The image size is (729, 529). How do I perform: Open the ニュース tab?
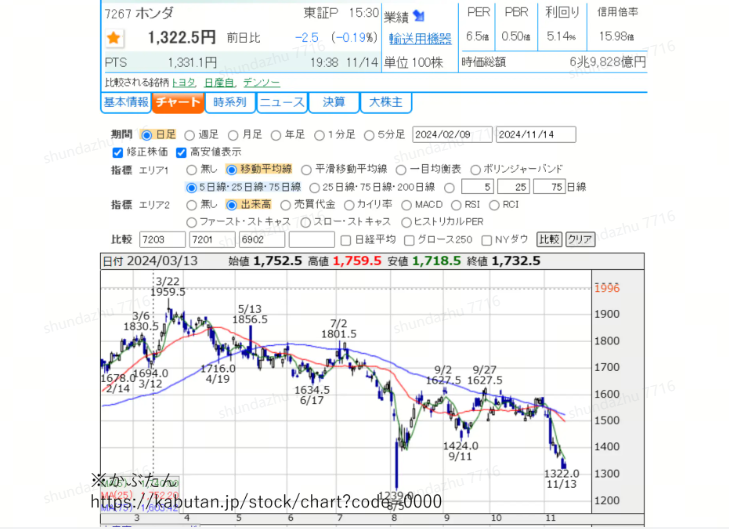tap(282, 102)
